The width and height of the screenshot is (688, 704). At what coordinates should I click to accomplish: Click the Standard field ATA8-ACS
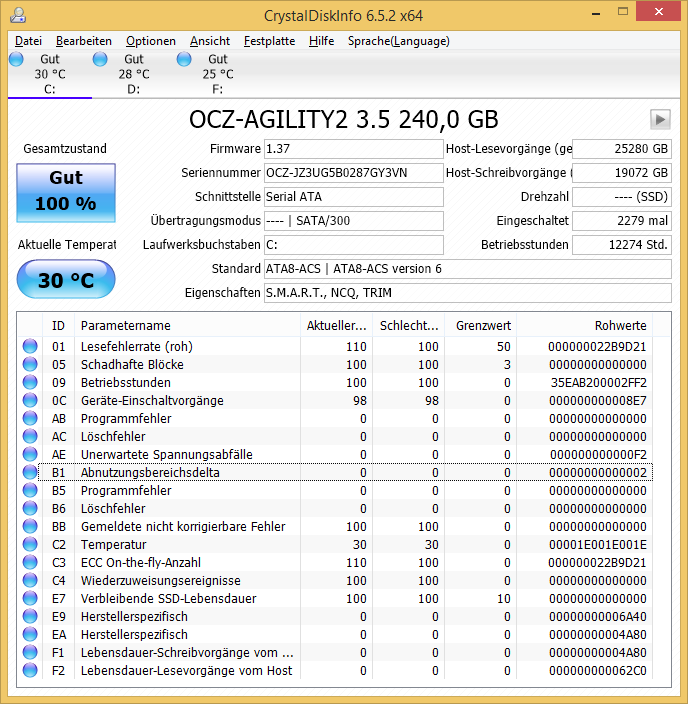[467, 269]
